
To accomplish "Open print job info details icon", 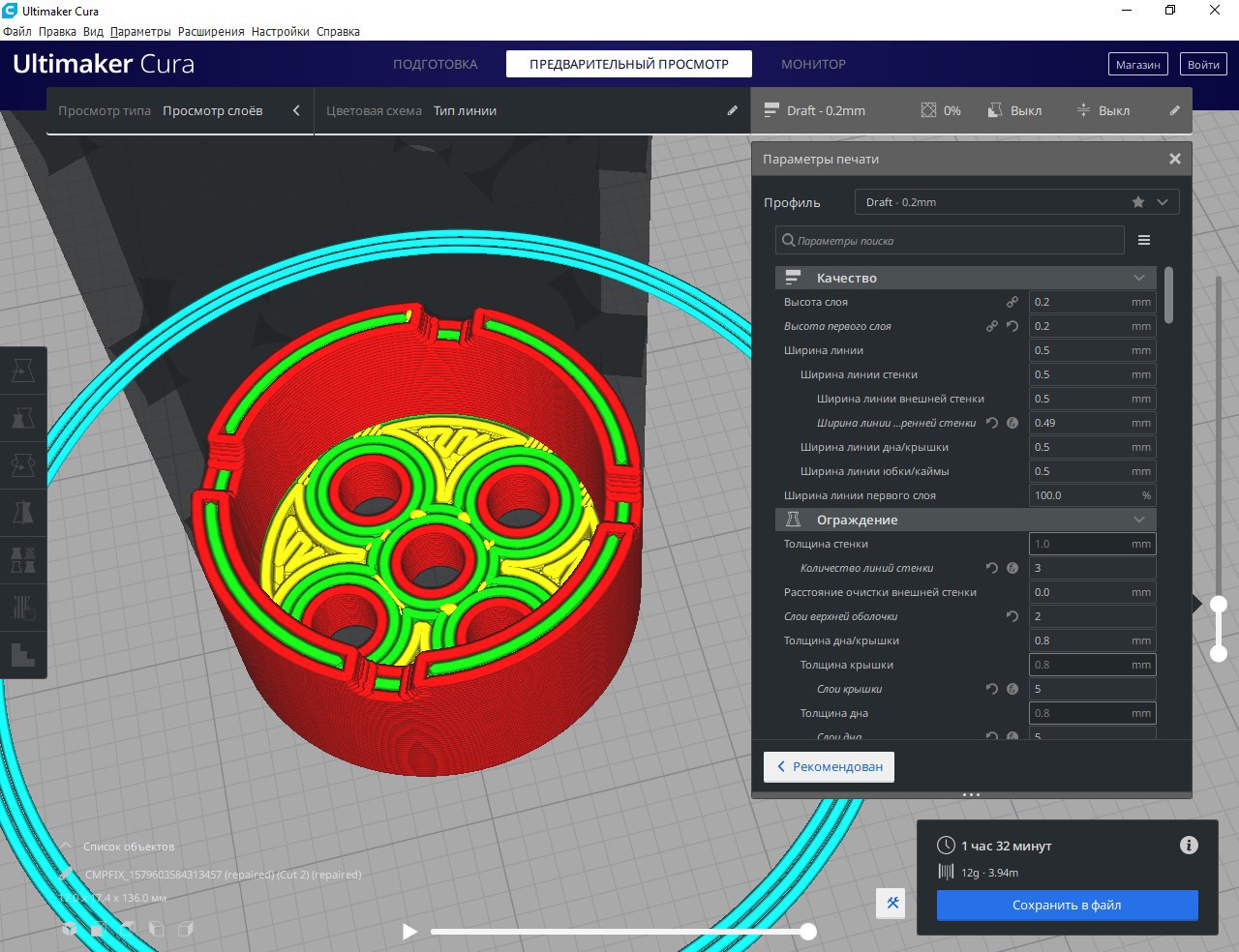I will point(1189,846).
